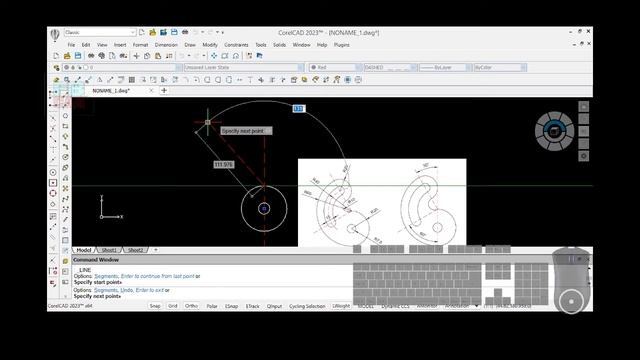Add a new drawing tab with plus button
Viewport: 640px width, 360px height.
164,91
